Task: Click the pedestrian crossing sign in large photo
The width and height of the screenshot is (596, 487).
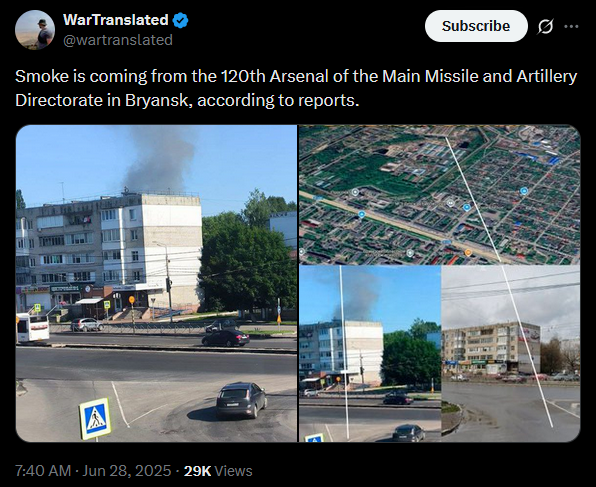Action: [95, 419]
